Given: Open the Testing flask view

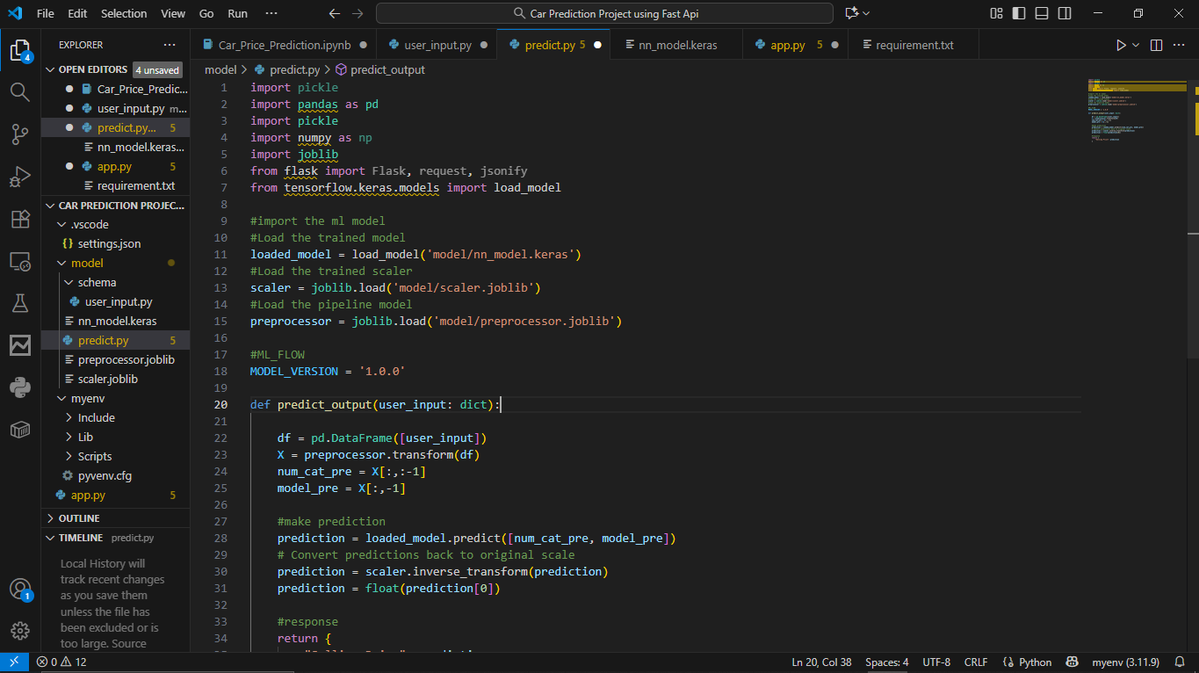Looking at the screenshot, I should point(20,304).
